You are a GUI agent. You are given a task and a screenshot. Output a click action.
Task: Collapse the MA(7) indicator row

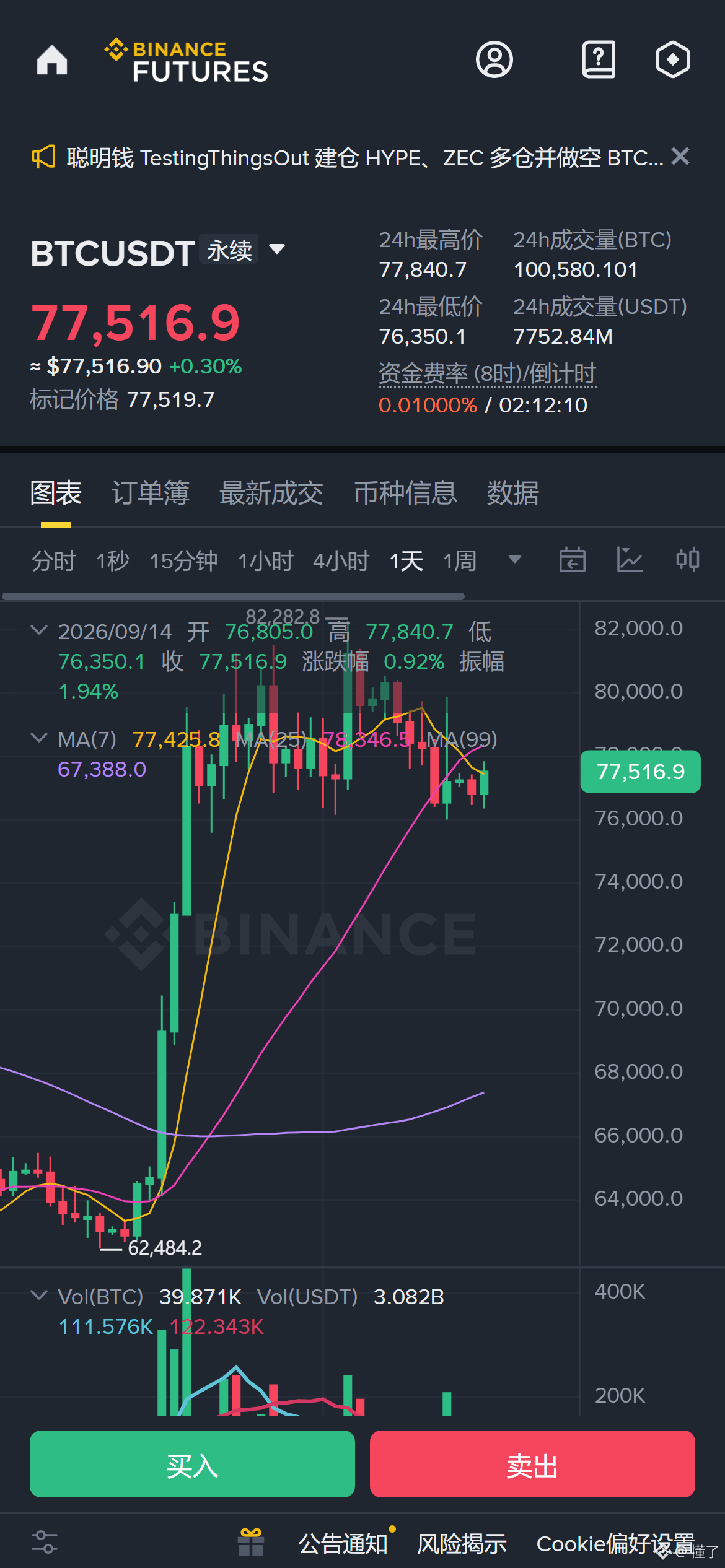[39, 738]
